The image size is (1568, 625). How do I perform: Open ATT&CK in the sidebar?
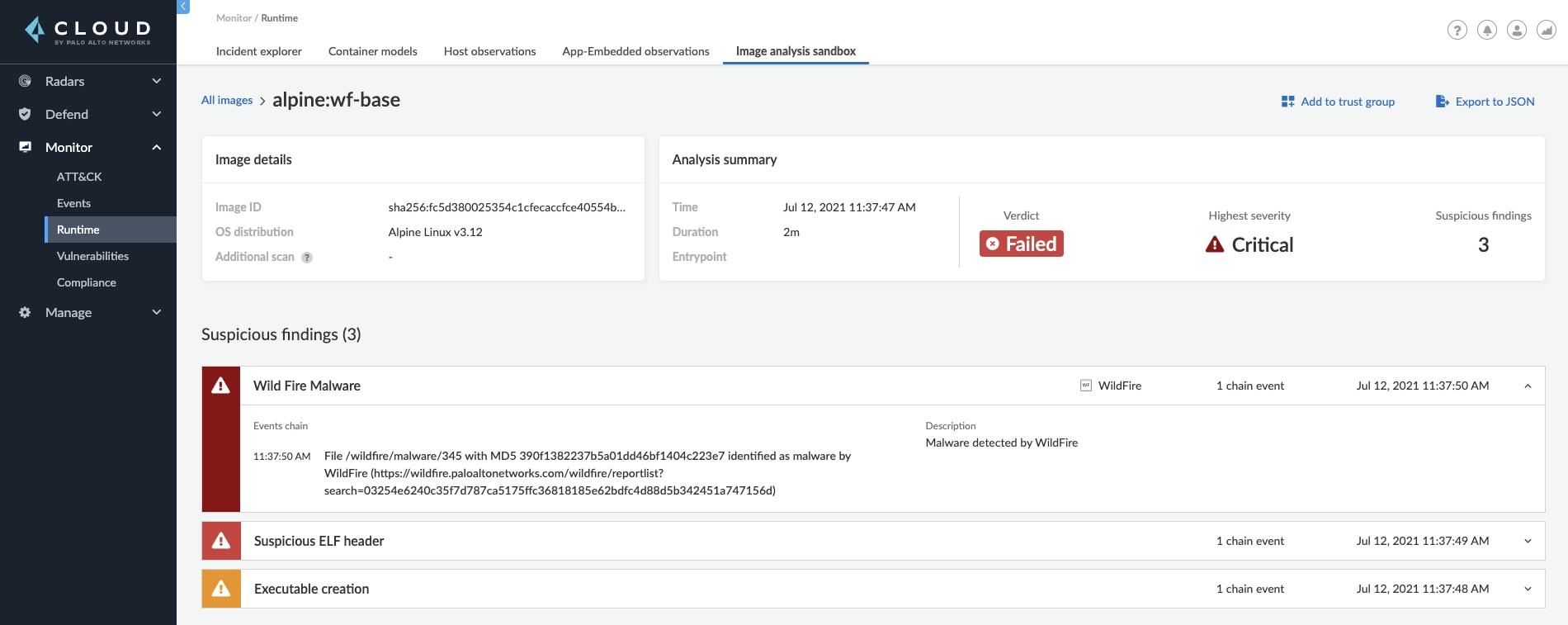click(x=79, y=177)
